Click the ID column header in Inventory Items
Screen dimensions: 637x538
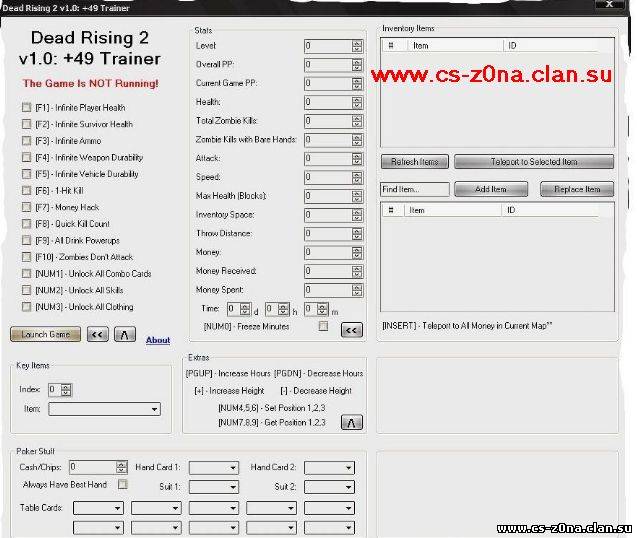[x=551, y=46]
